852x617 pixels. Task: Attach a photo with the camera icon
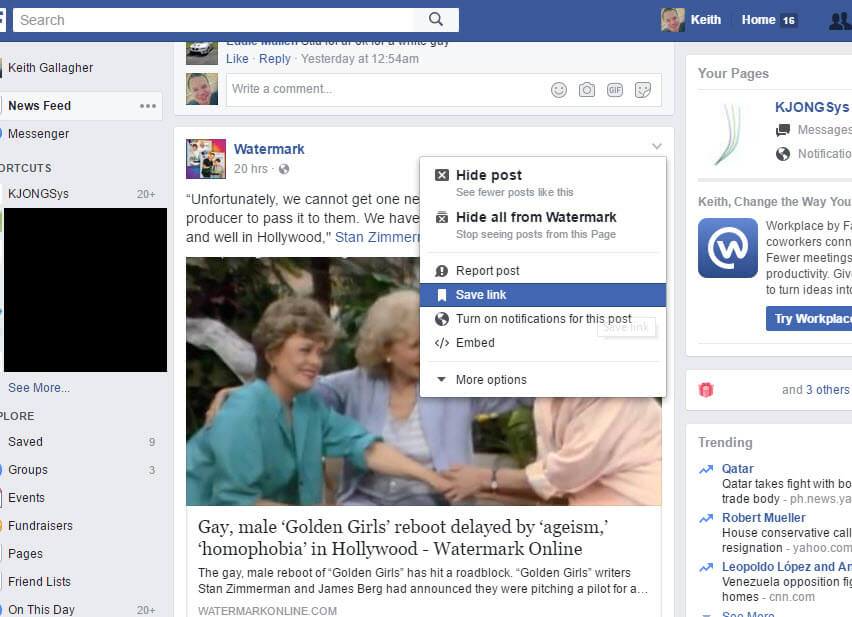[586, 90]
